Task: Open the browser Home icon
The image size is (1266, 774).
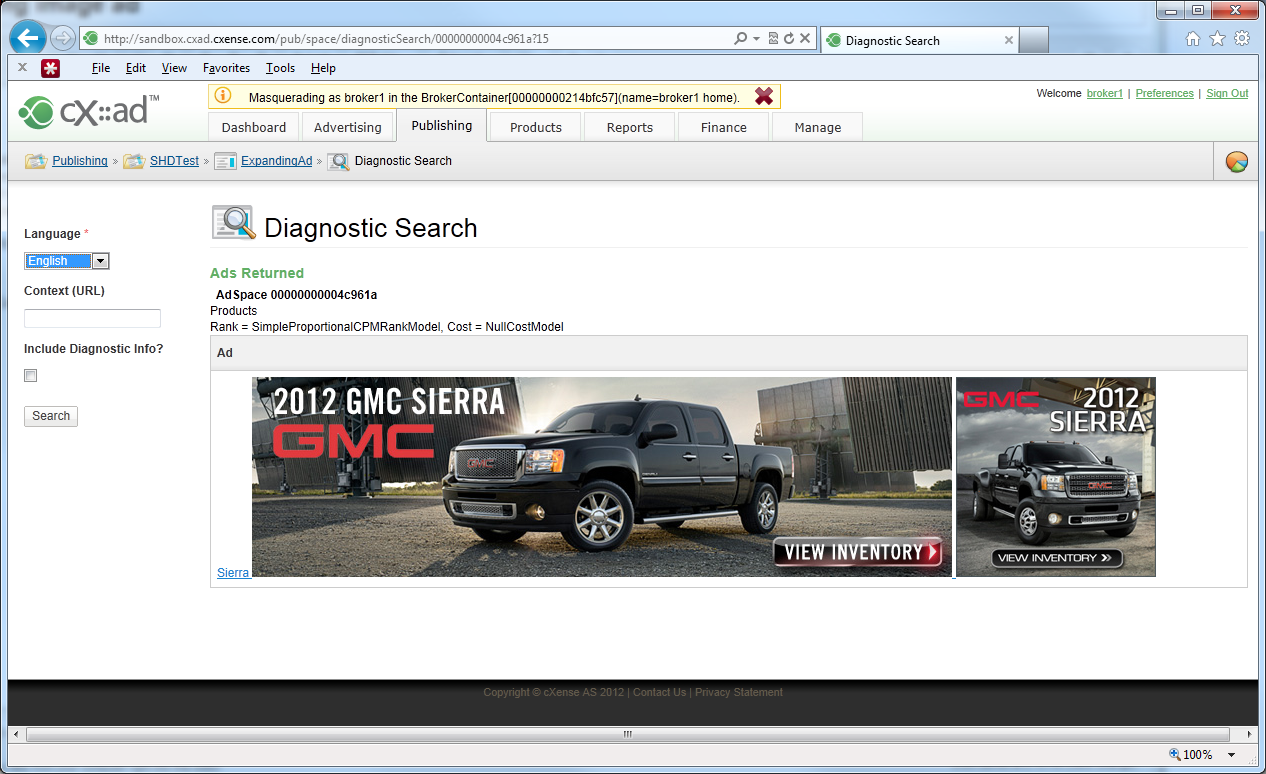Action: click(x=1193, y=39)
